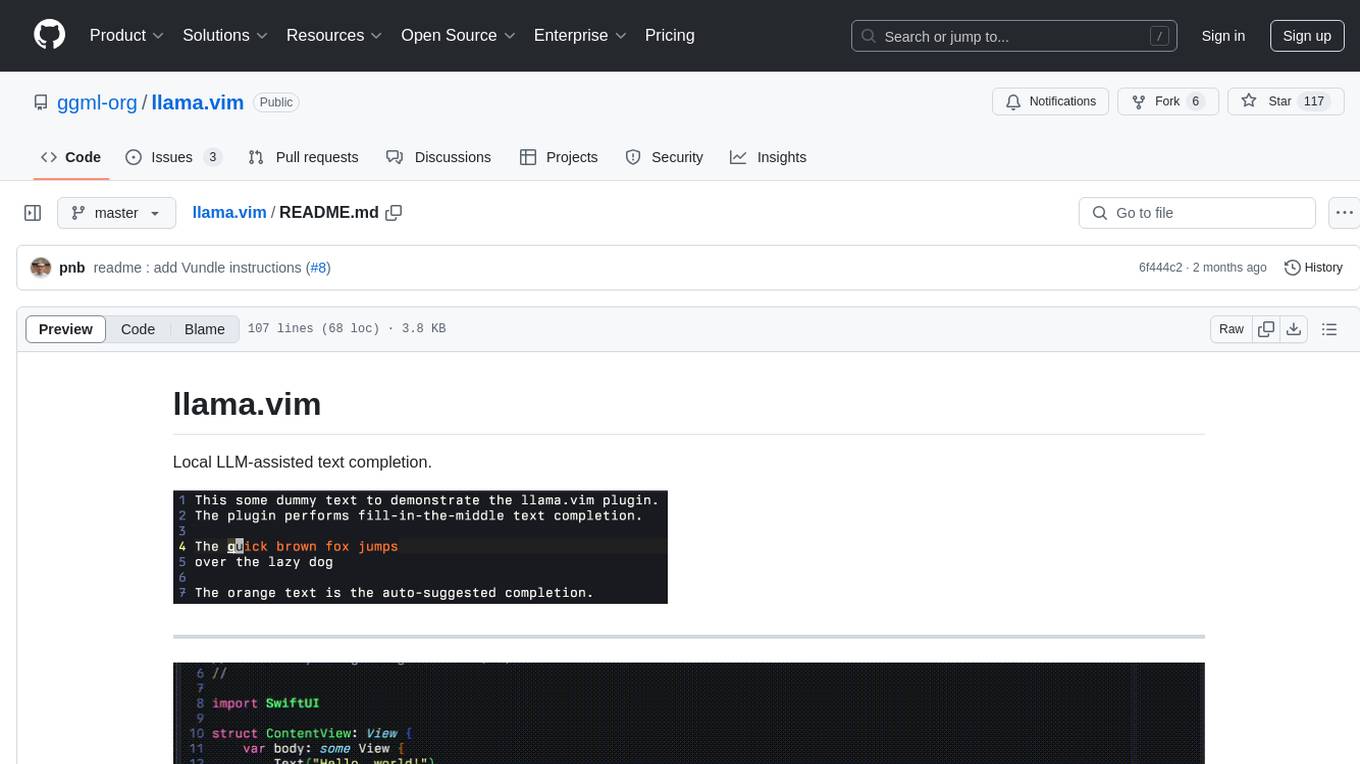1360x764 pixels.
Task: Expand the Product menu
Action: click(127, 35)
